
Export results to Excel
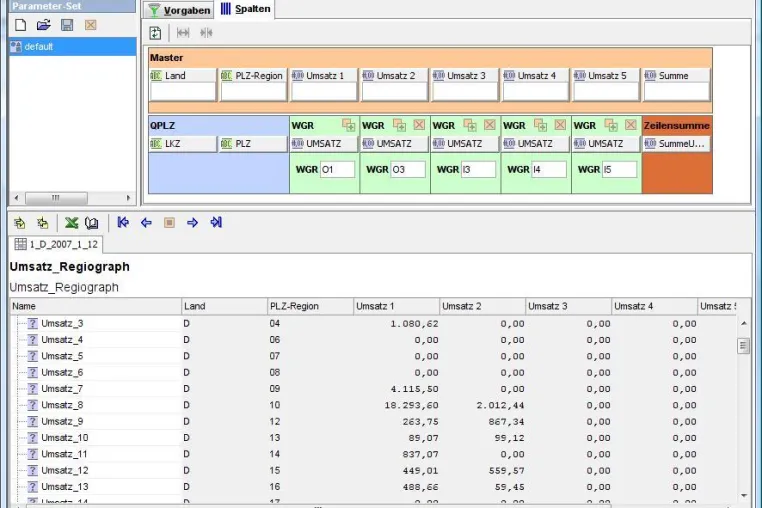click(71, 223)
